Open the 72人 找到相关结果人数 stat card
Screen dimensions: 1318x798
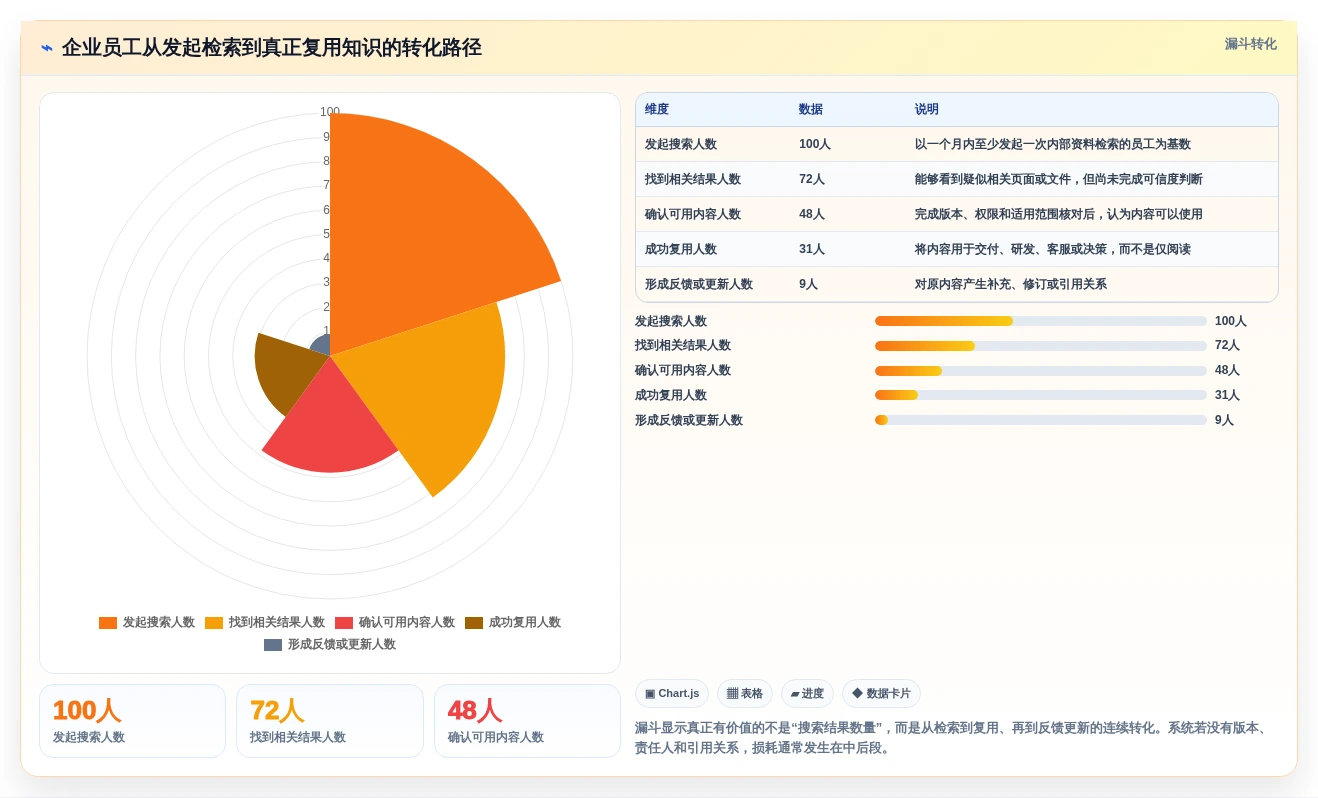[330, 721]
